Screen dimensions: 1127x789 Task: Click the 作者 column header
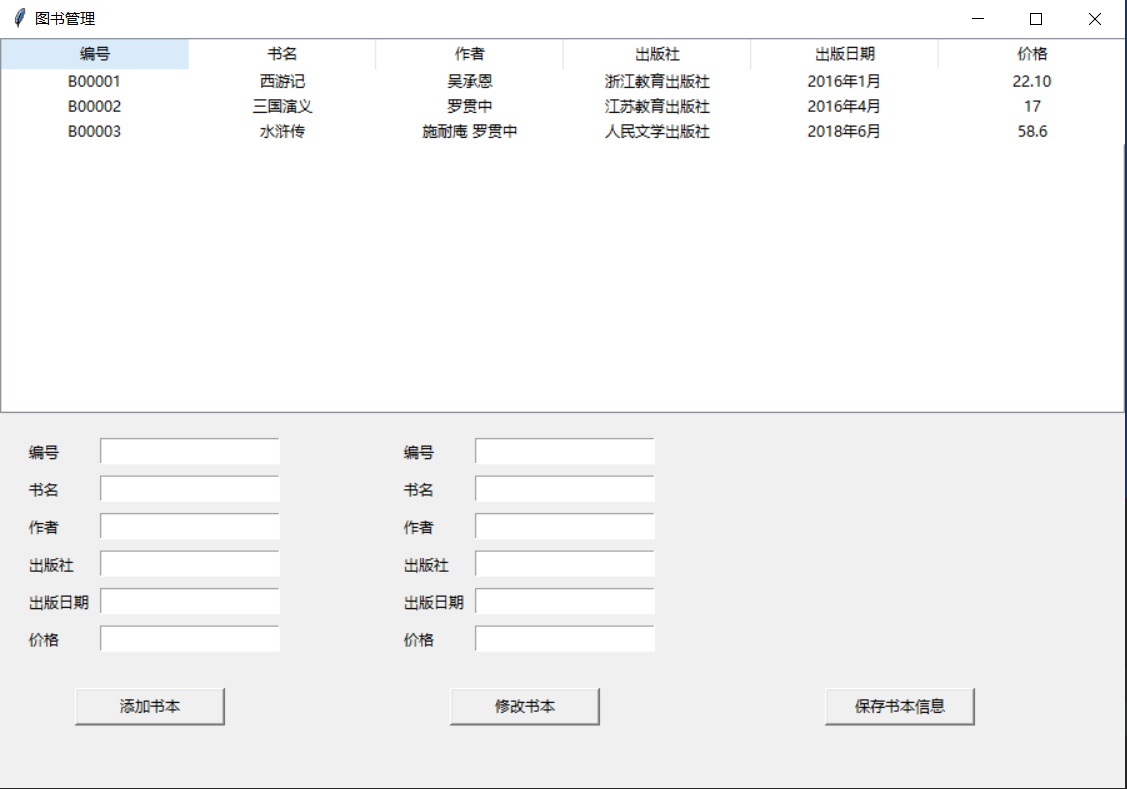(470, 53)
